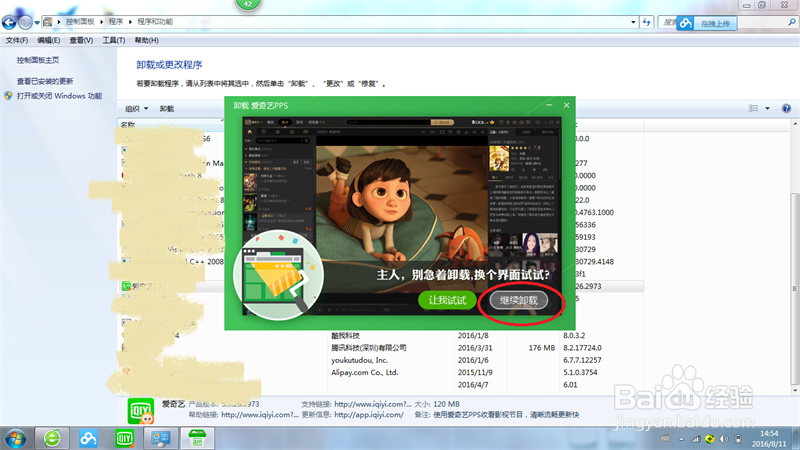This screenshot has width=800, height=450.
Task: Open the 编辑(E) menu
Action: click(48, 40)
